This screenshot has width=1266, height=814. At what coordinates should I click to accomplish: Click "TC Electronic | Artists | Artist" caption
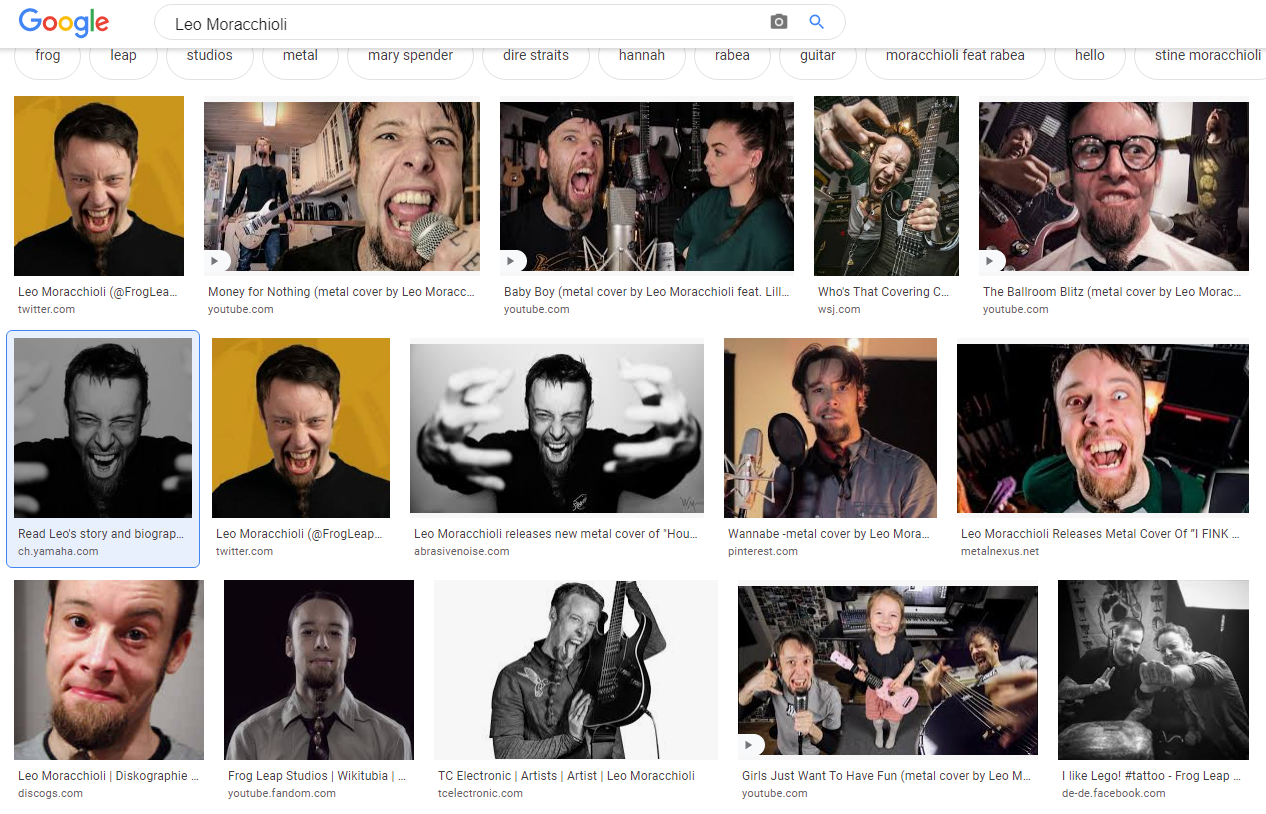[566, 776]
